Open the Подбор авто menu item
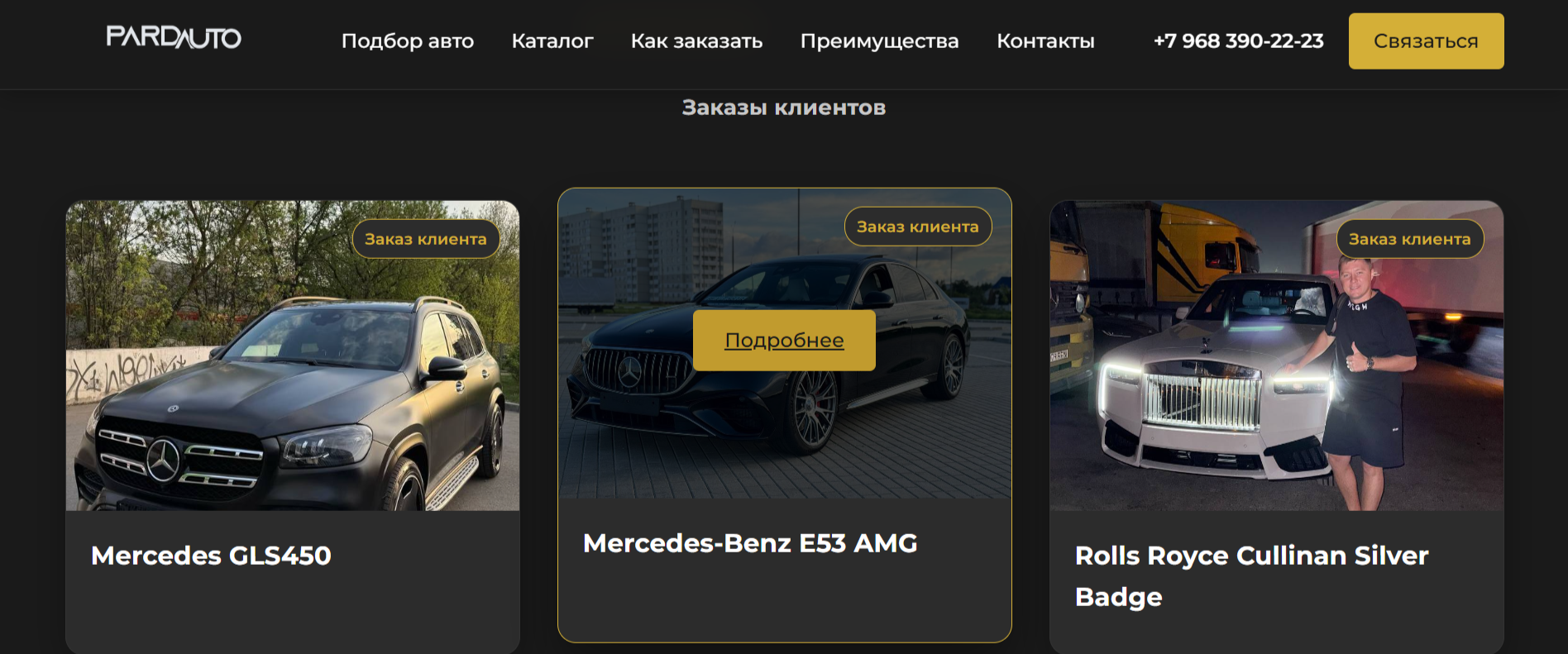The height and width of the screenshot is (654, 1568). coord(408,41)
